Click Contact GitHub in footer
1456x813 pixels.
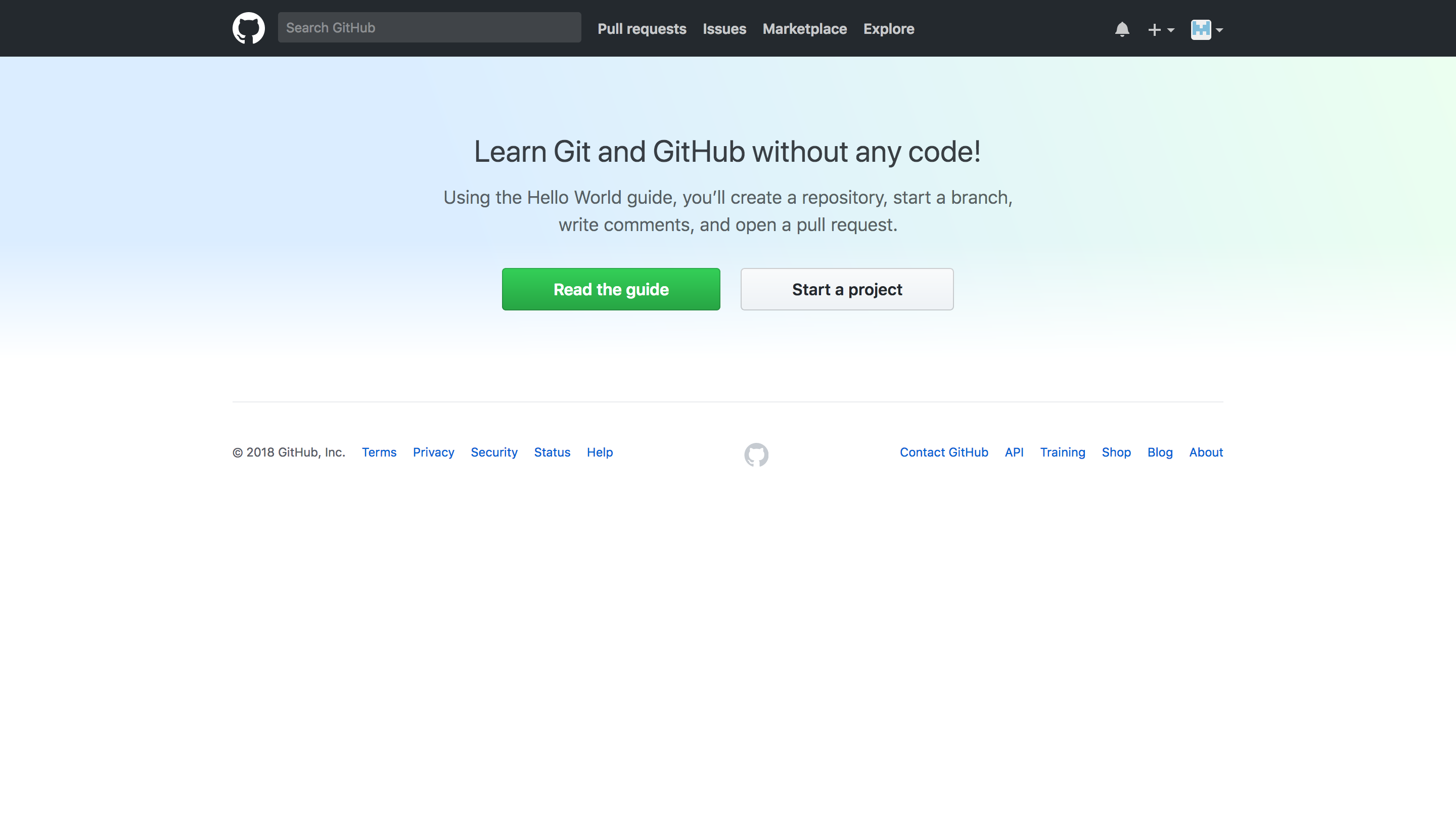[943, 453]
